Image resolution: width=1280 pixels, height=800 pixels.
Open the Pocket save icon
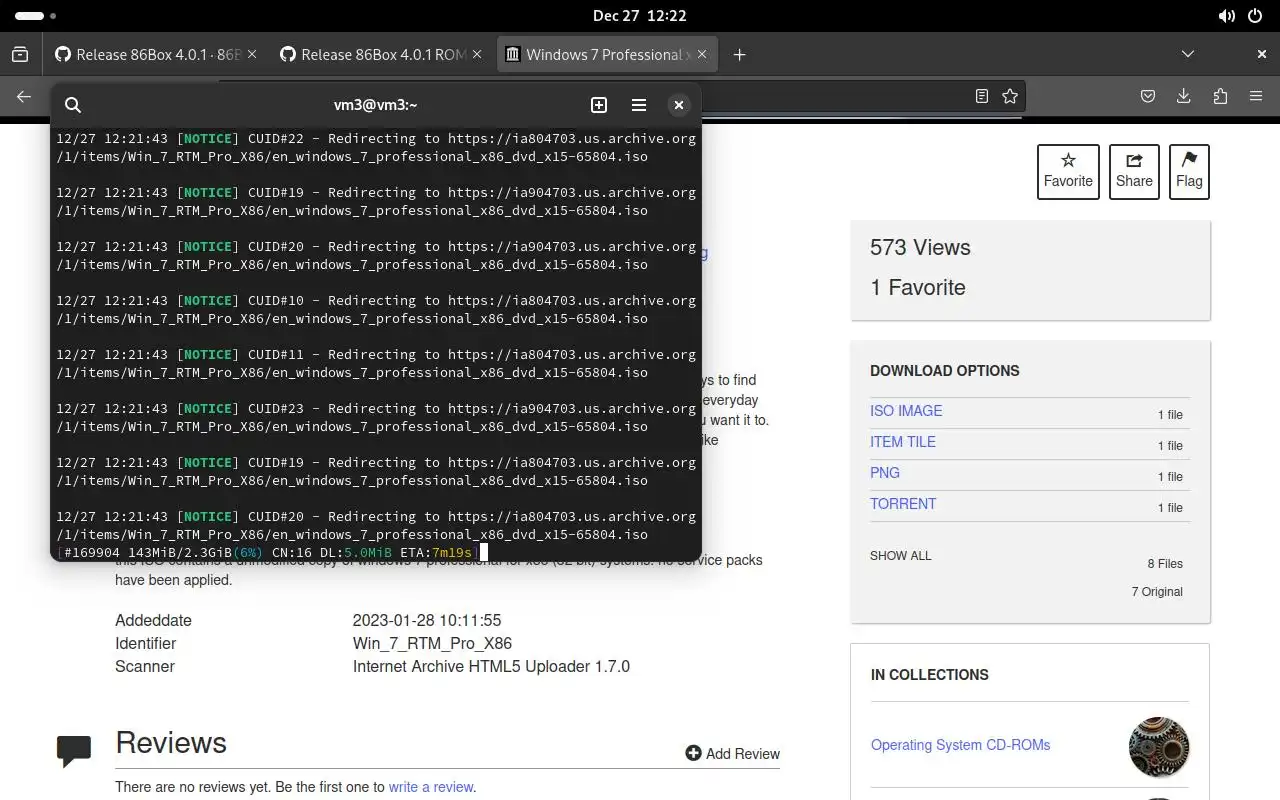(x=1148, y=96)
